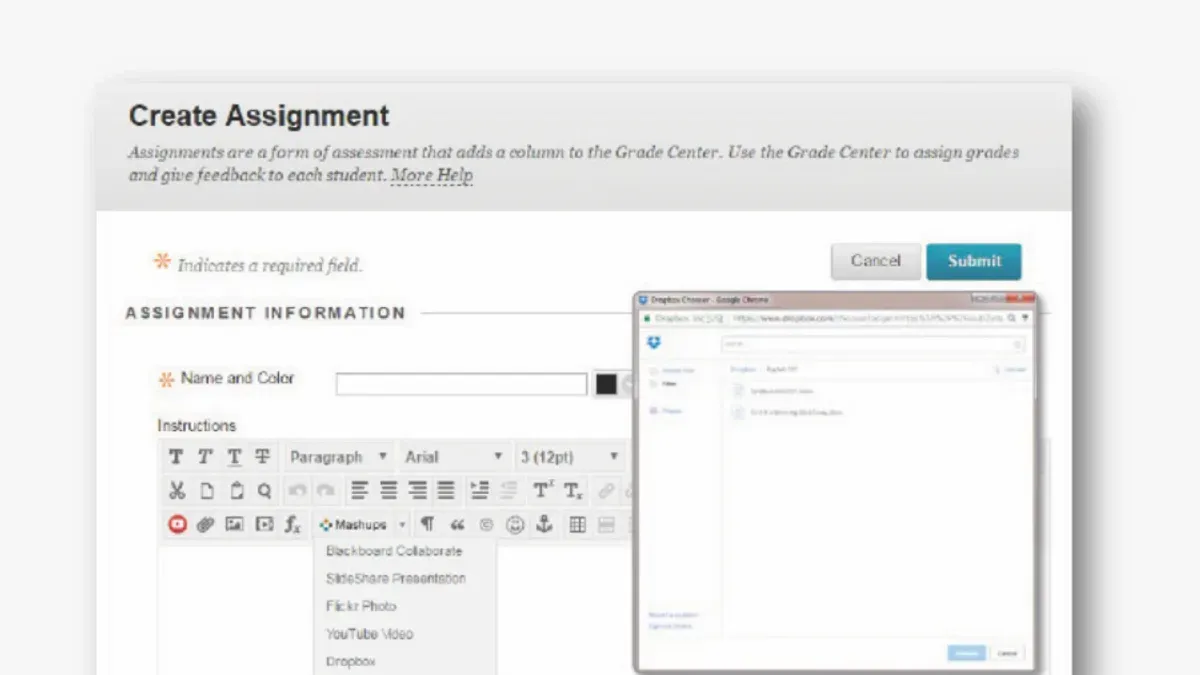The height and width of the screenshot is (675, 1200).
Task: Insert copyright symbol icon
Action: (x=486, y=525)
